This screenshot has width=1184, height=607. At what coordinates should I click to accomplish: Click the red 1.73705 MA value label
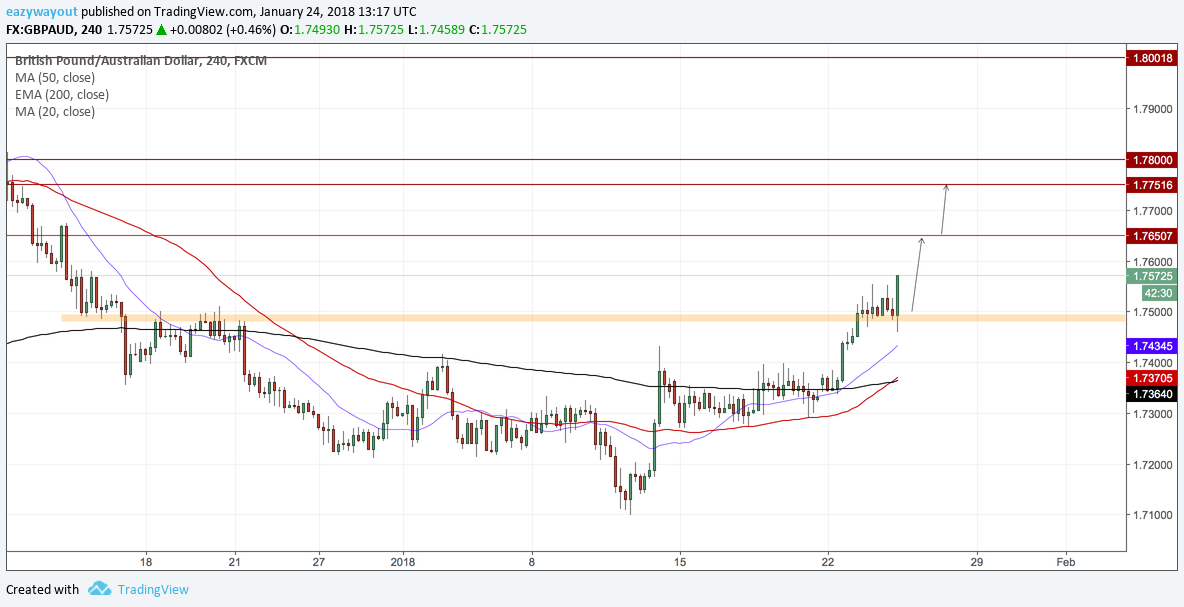[1152, 377]
